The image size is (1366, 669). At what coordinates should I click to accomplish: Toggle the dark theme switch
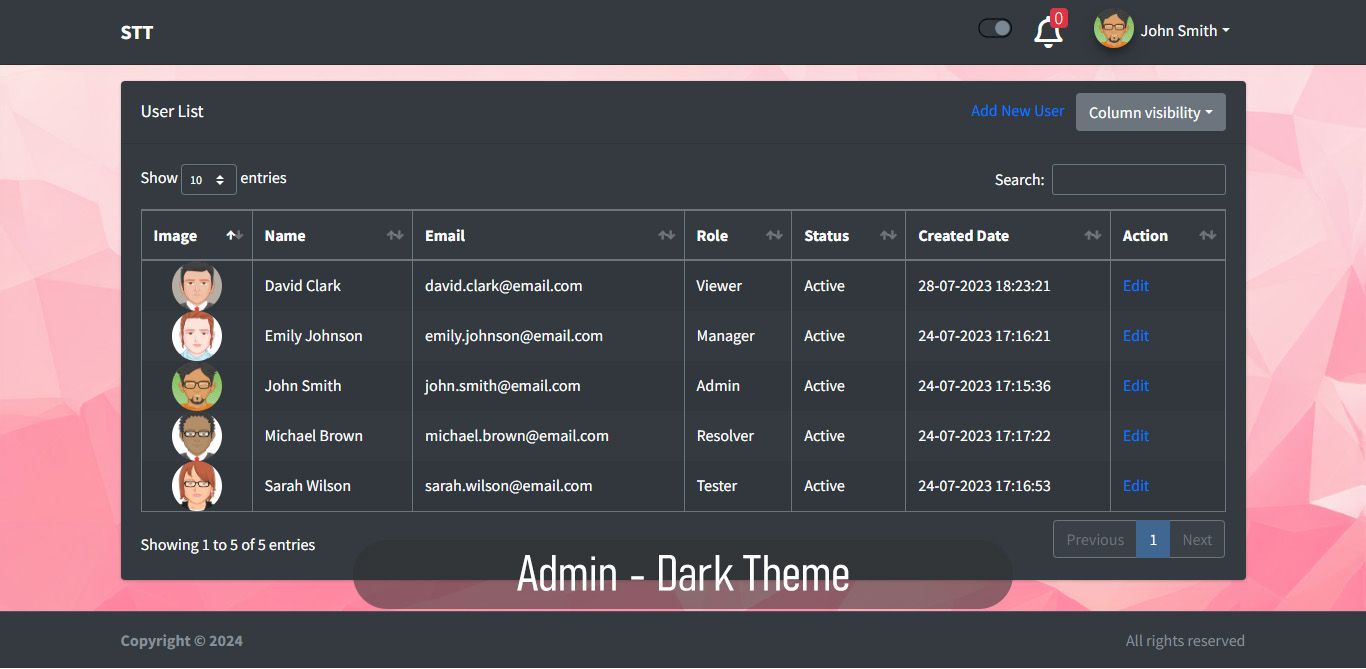point(995,29)
